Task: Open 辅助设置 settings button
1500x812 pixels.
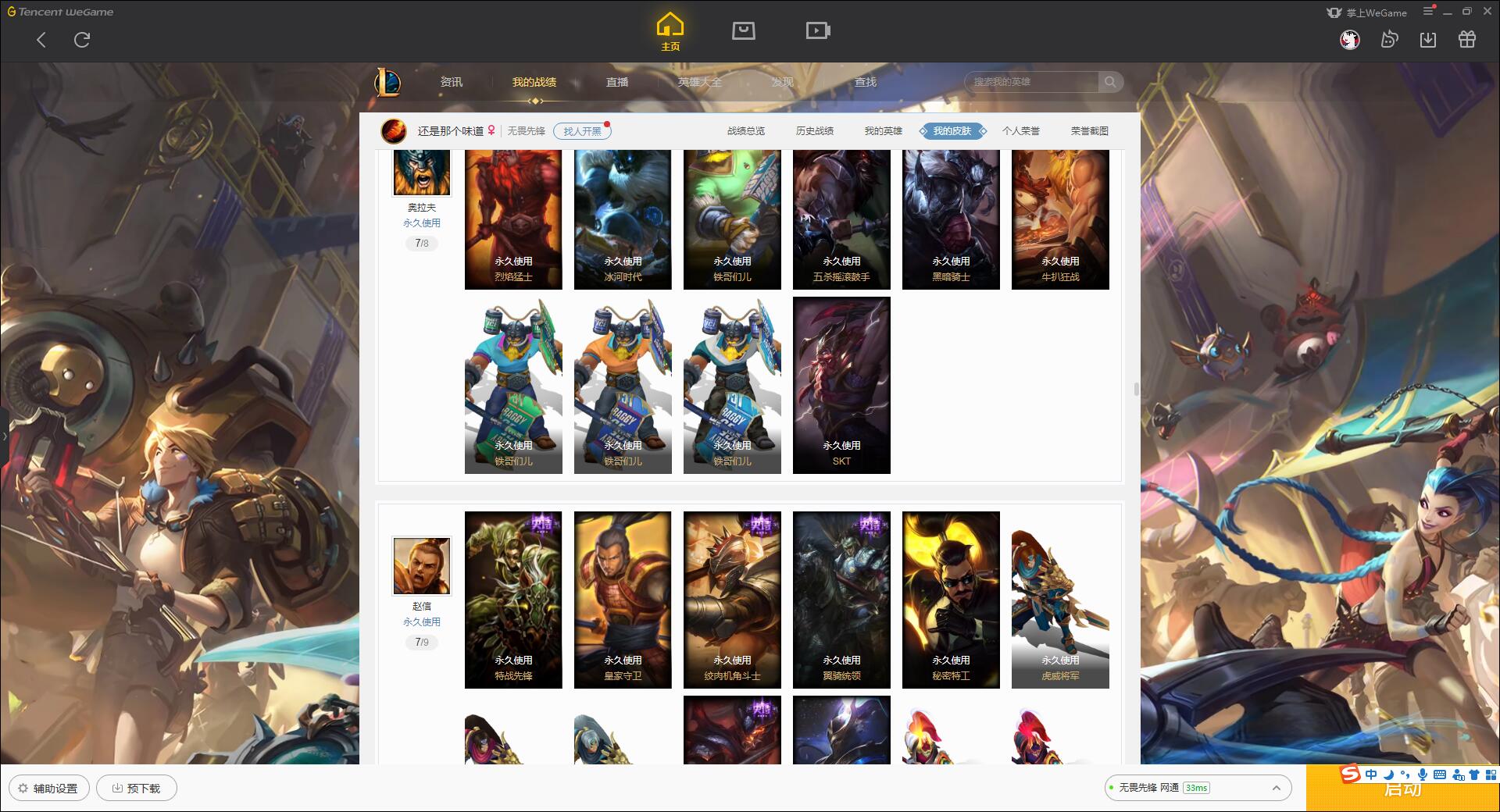Action: click(x=48, y=789)
